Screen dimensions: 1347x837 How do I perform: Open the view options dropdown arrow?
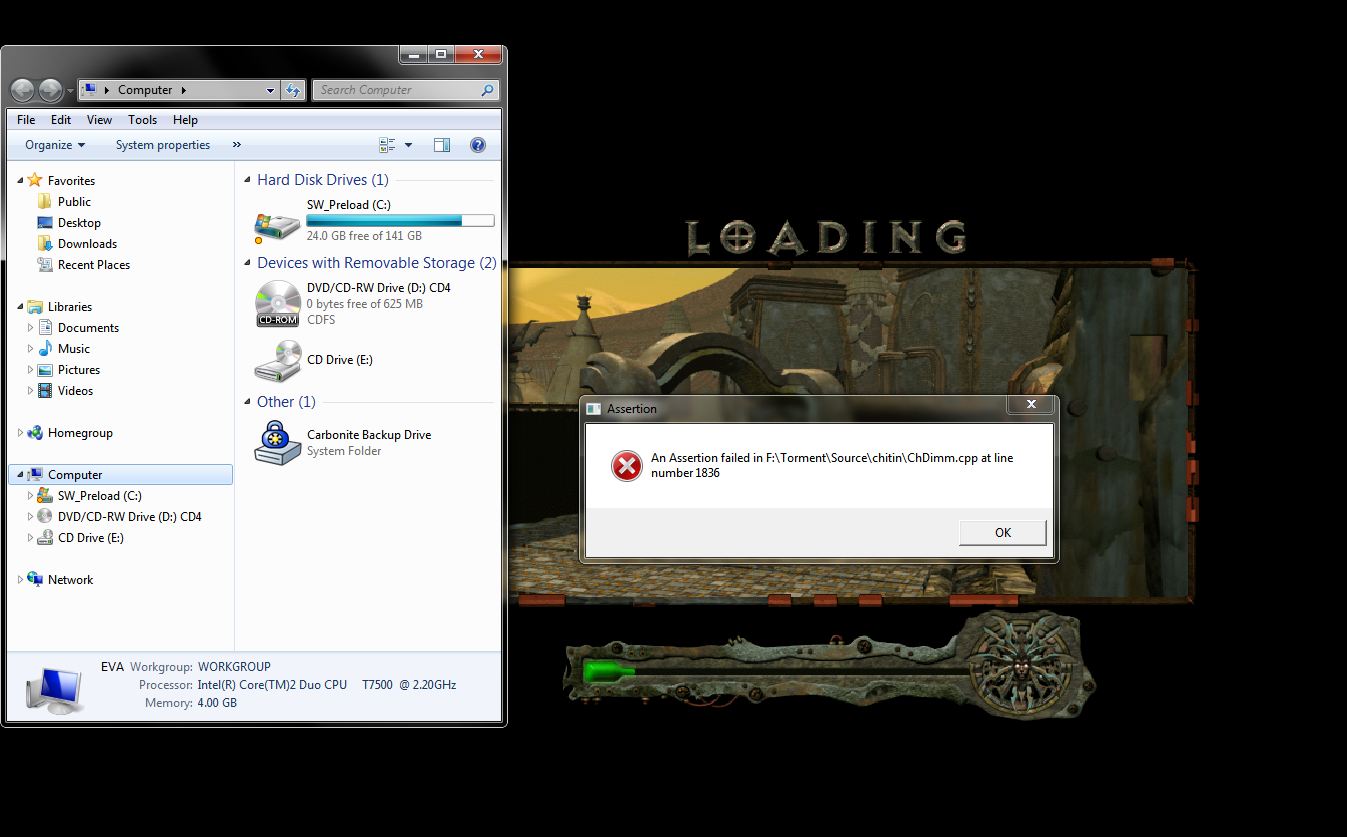(x=408, y=145)
